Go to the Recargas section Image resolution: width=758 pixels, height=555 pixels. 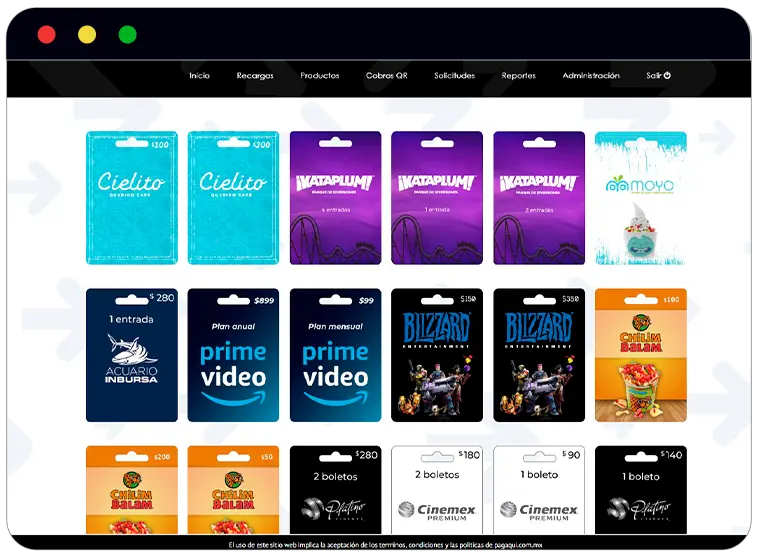click(255, 76)
